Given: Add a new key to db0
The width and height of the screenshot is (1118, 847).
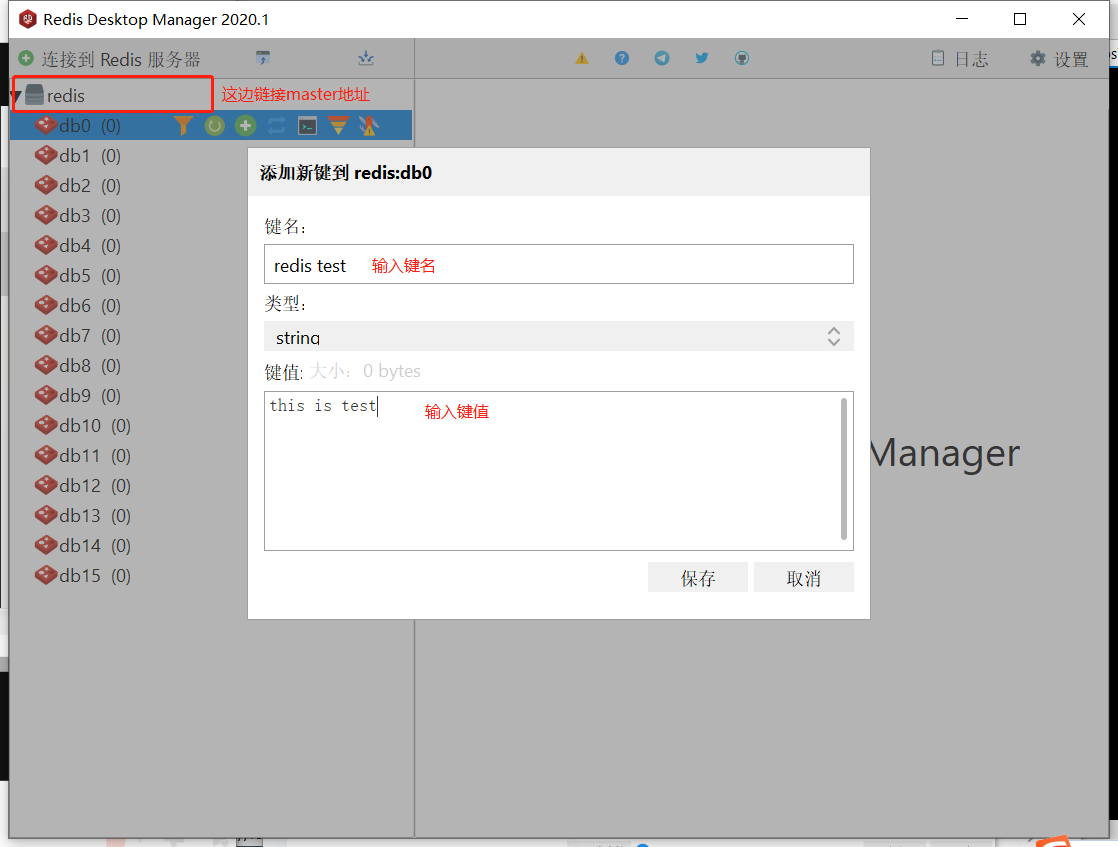Looking at the screenshot, I should 245,125.
